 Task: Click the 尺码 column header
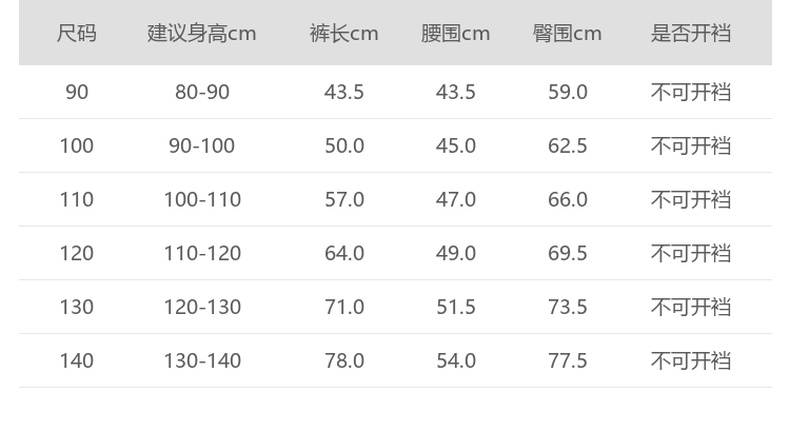point(77,33)
